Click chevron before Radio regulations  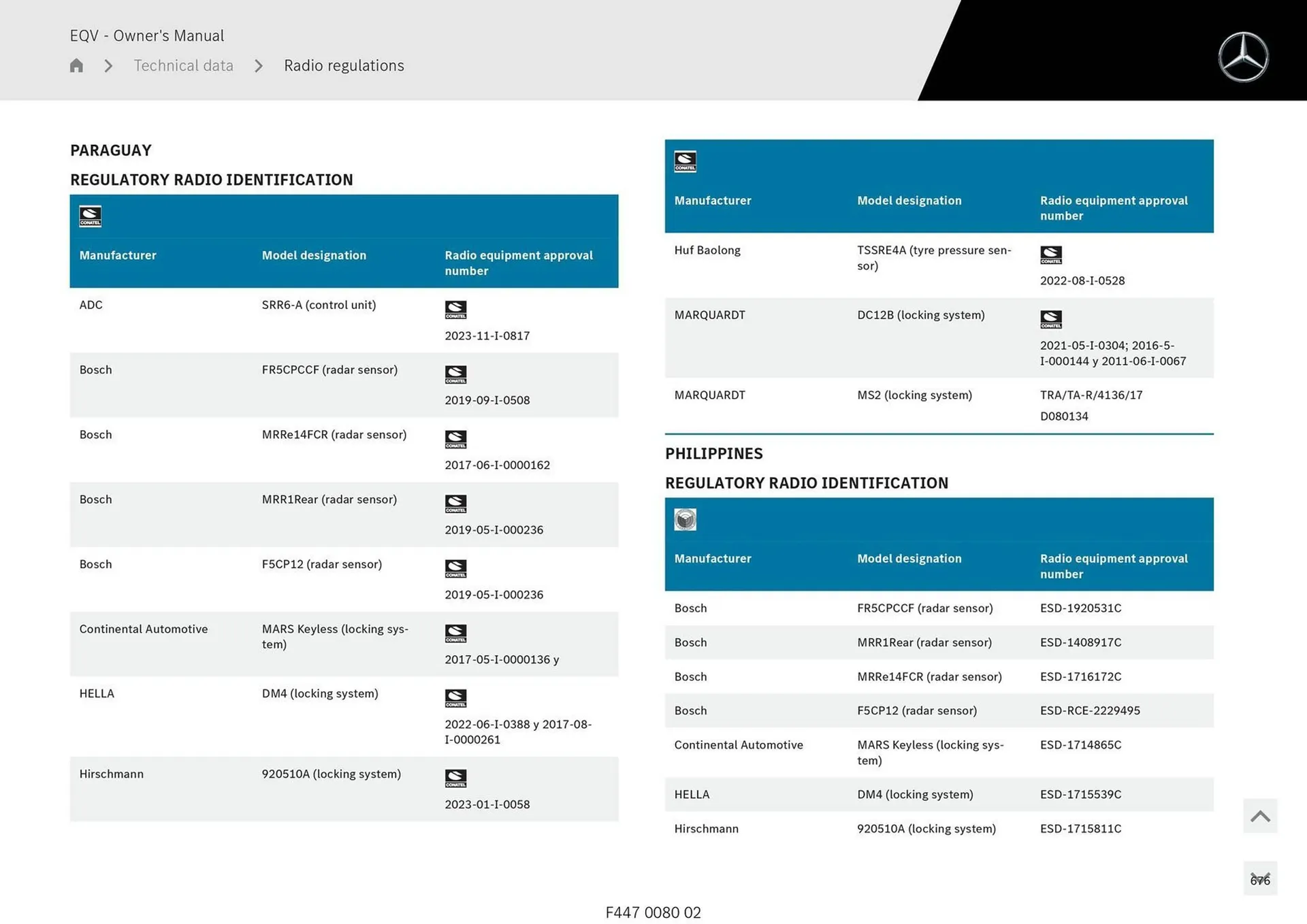(259, 65)
